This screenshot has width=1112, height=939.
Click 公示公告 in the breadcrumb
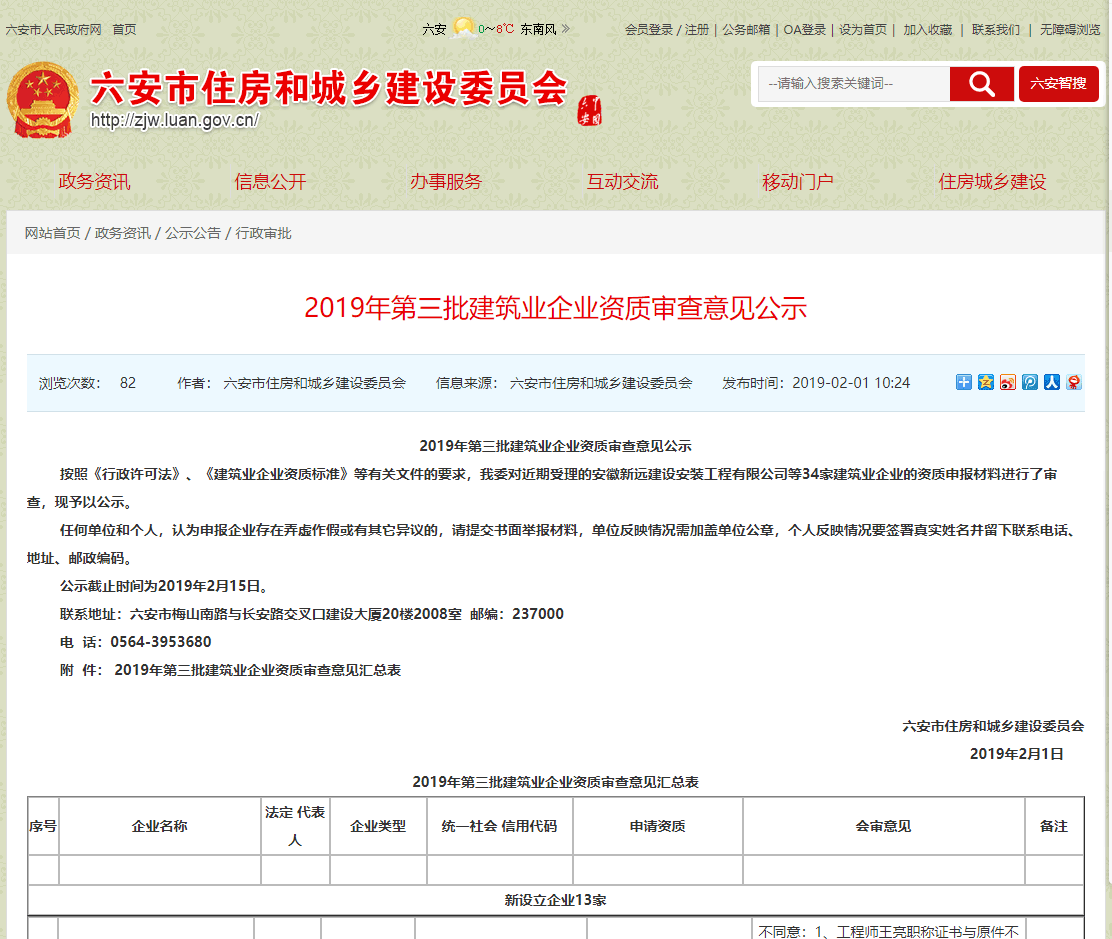pos(193,233)
